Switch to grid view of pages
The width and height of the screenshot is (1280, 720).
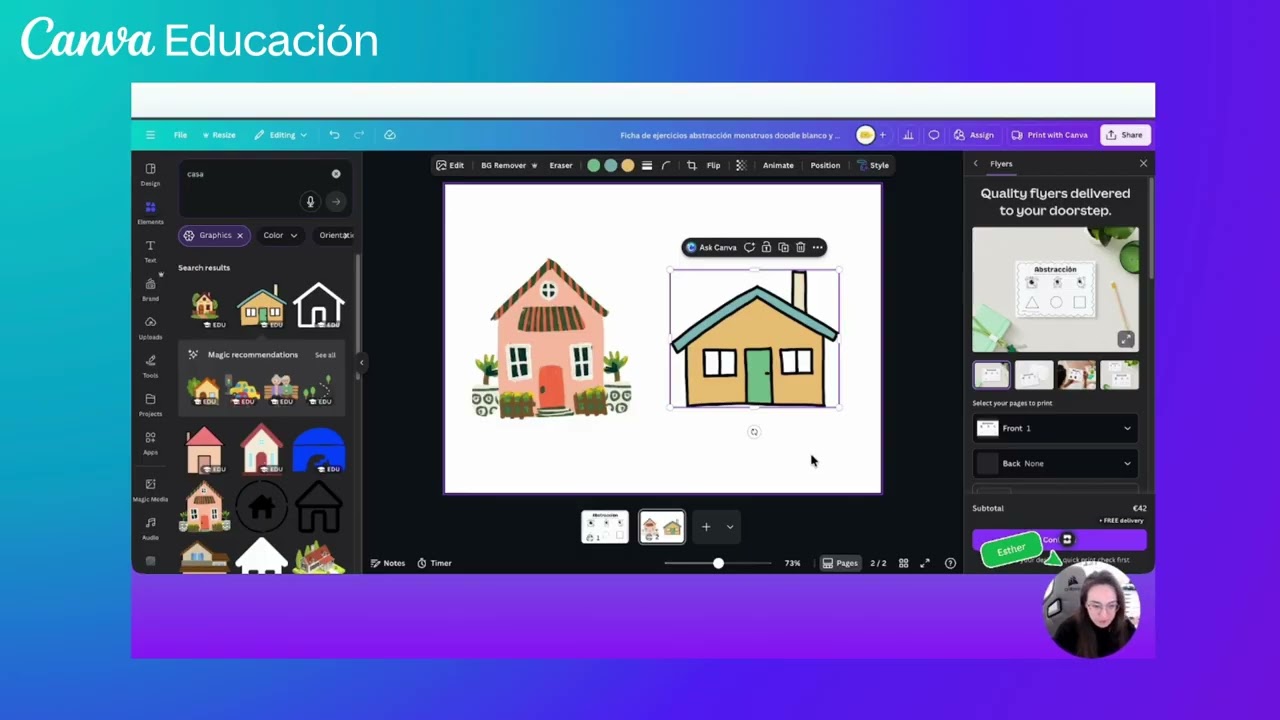coord(903,563)
